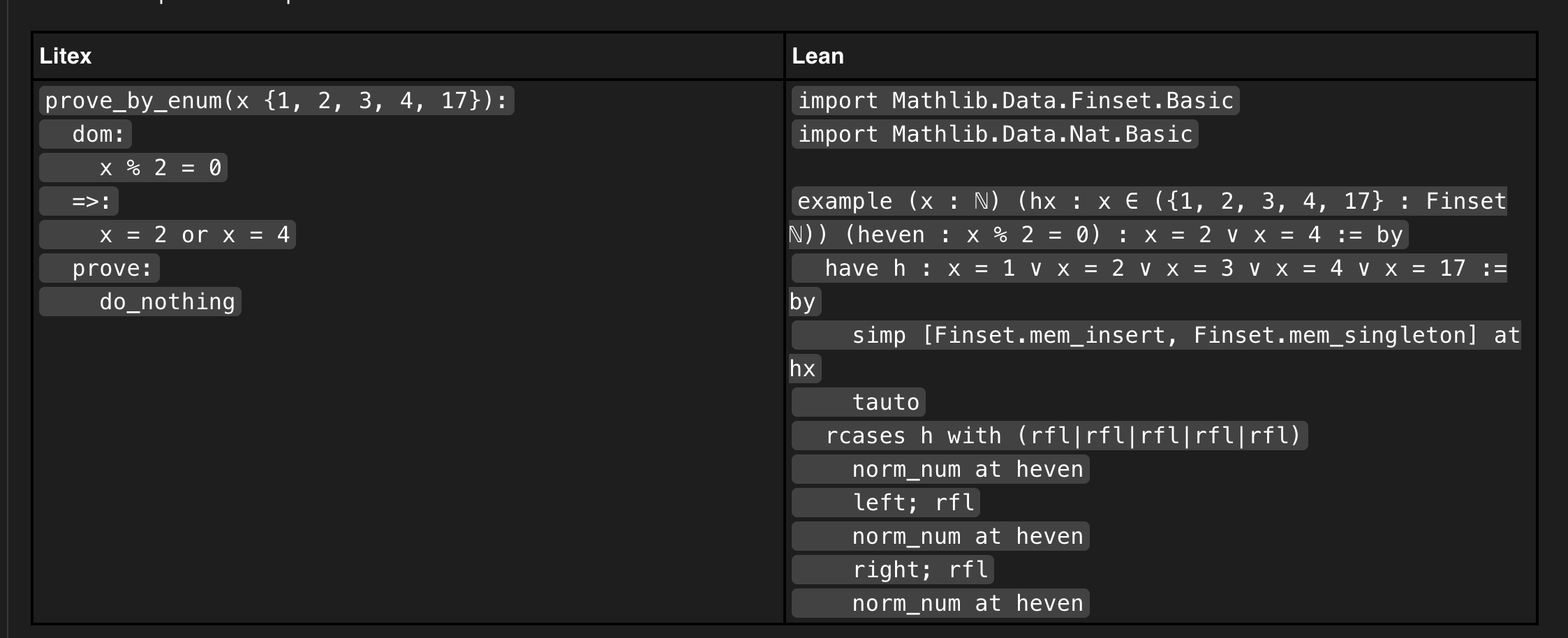Image resolution: width=1568 pixels, height=638 pixels.
Task: Click the prove_by_enum code line
Action: tap(276, 101)
